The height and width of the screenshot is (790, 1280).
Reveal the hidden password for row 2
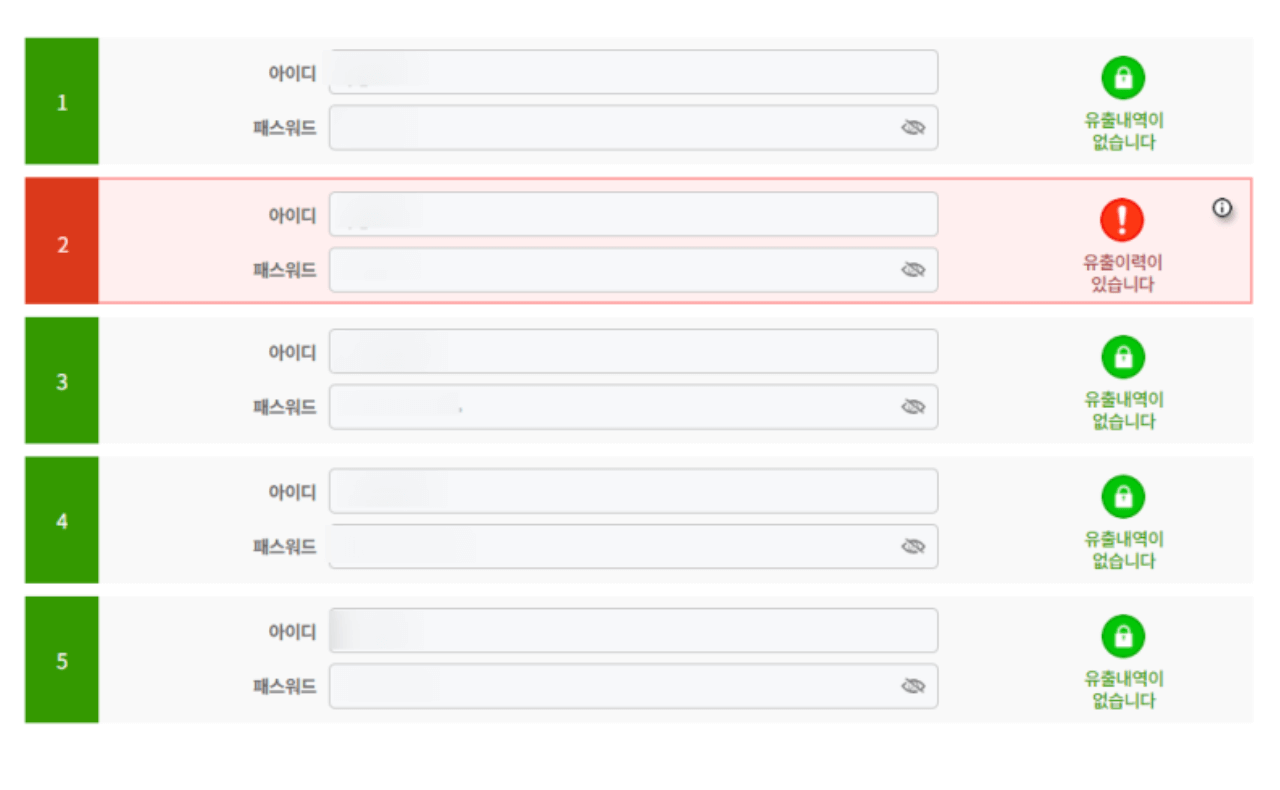912,267
